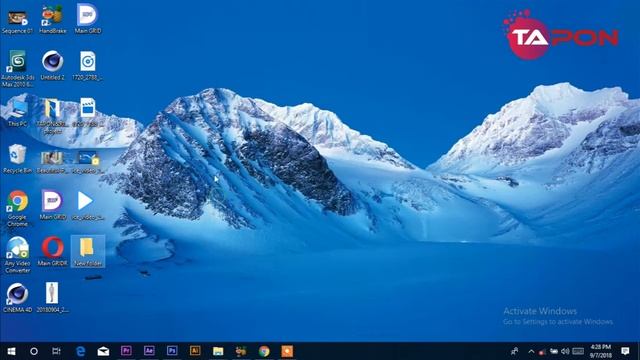Launch Adobe After Effects from taskbar
The width and height of the screenshot is (640, 360).
(x=149, y=351)
